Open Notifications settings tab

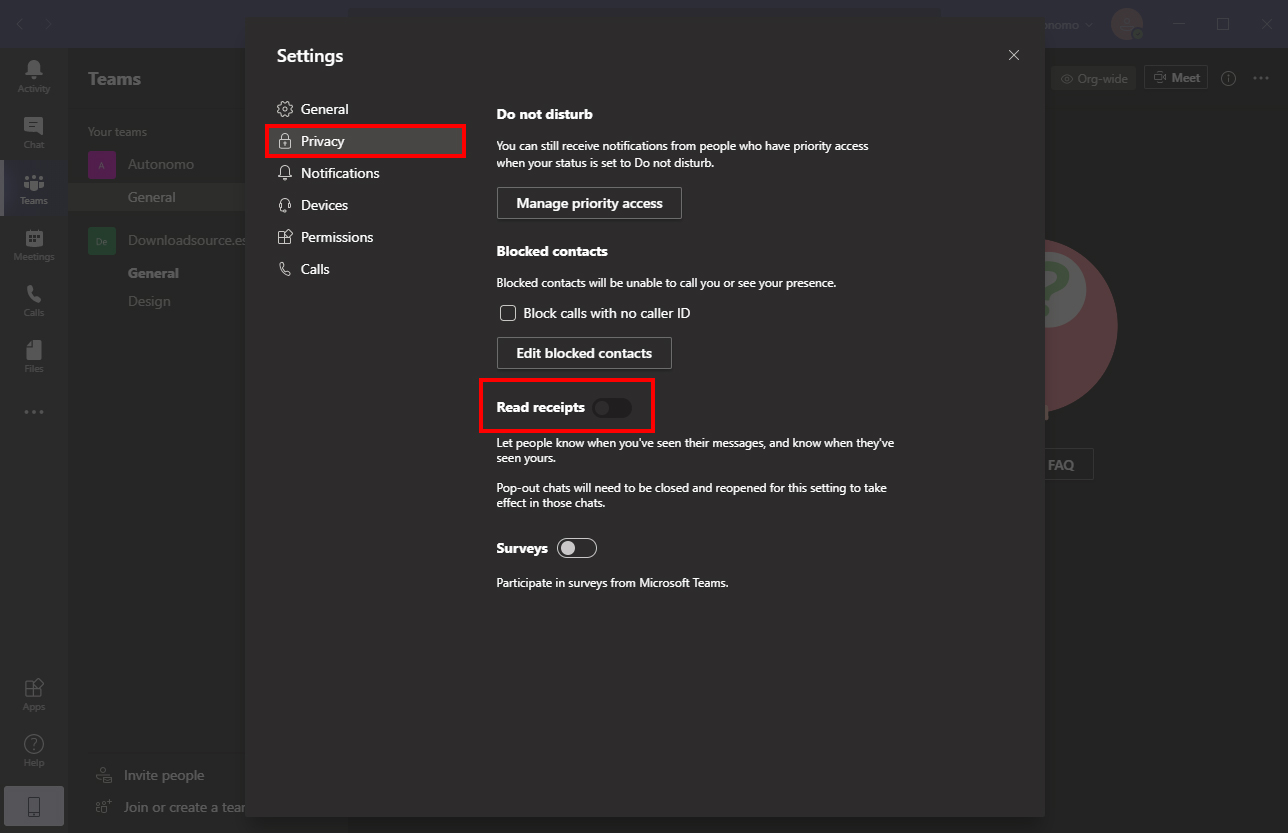(365, 173)
